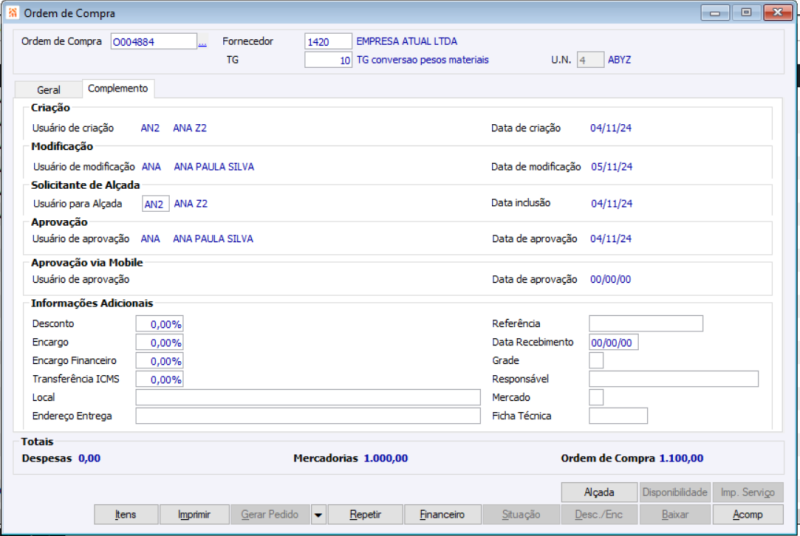Minimize the Ordem de Compra window
The image size is (800, 536).
pos(715,13)
